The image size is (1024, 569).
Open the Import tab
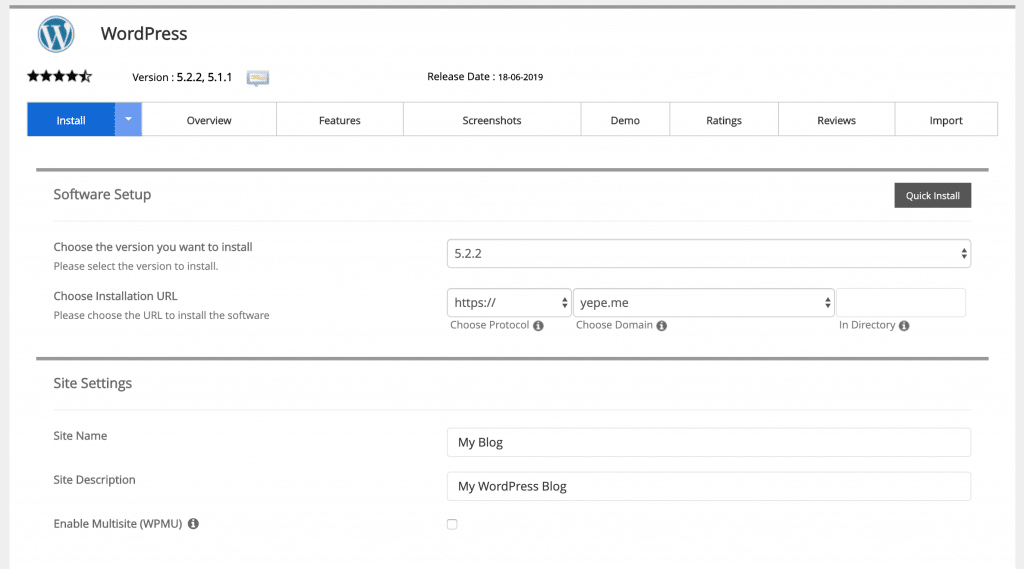(x=945, y=120)
